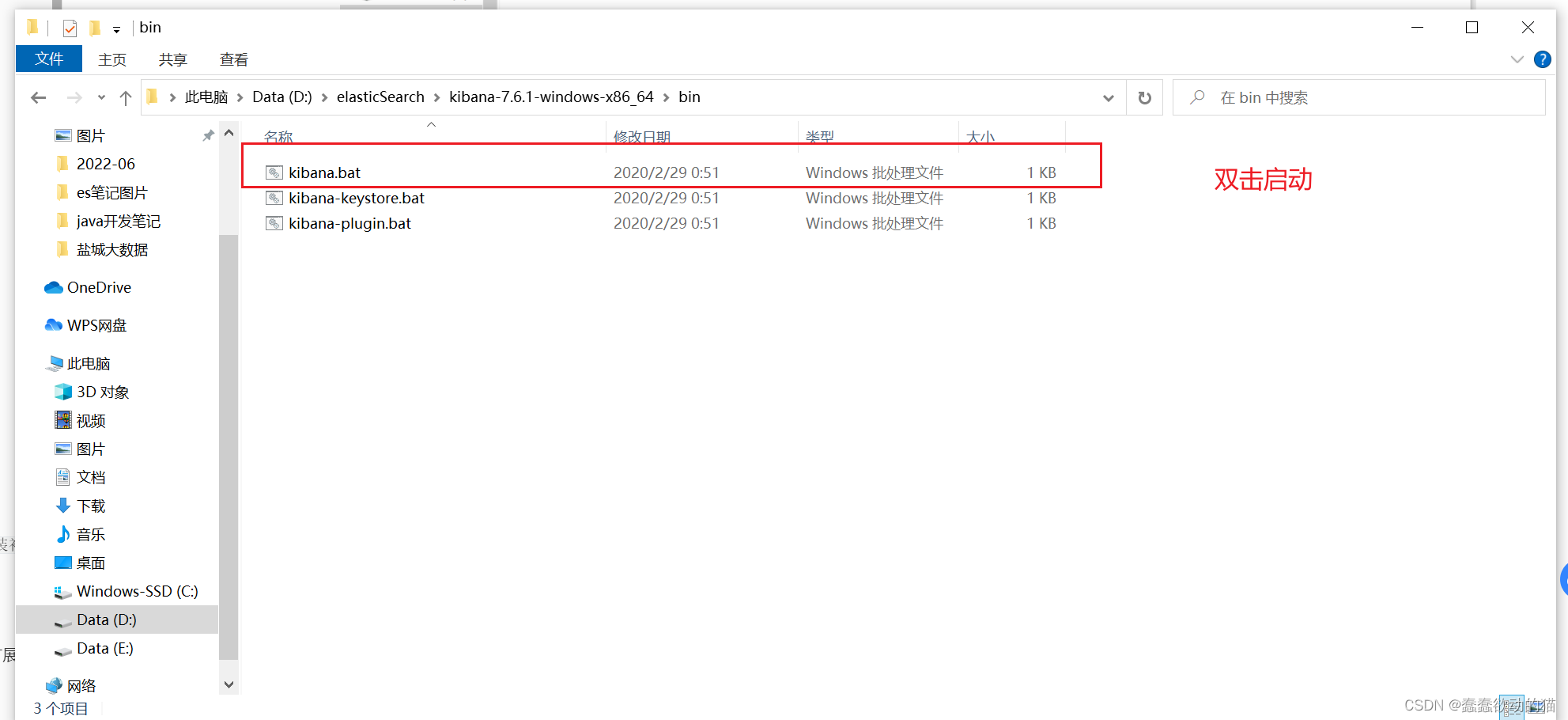The height and width of the screenshot is (720, 1568).
Task: Click the quick access toolbar dropdown arrow
Action: (116, 30)
